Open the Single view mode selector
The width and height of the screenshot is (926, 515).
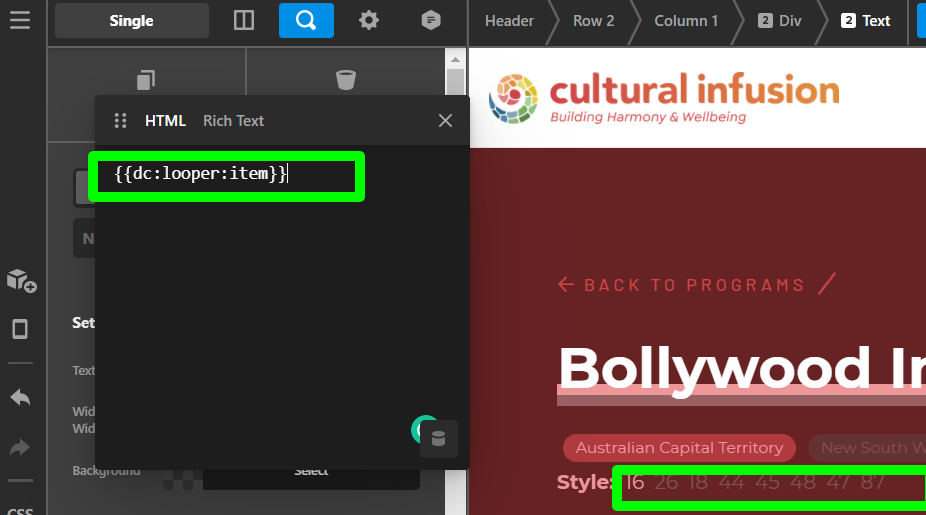coord(132,20)
